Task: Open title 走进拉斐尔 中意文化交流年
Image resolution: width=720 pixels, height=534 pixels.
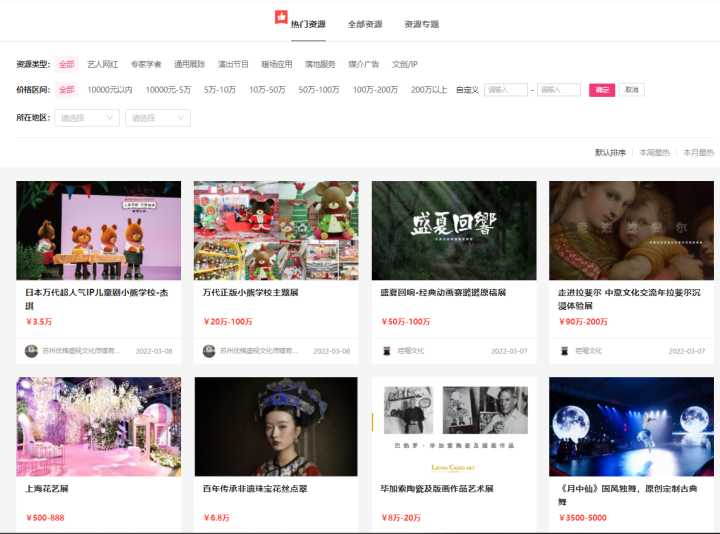Action: click(629, 298)
